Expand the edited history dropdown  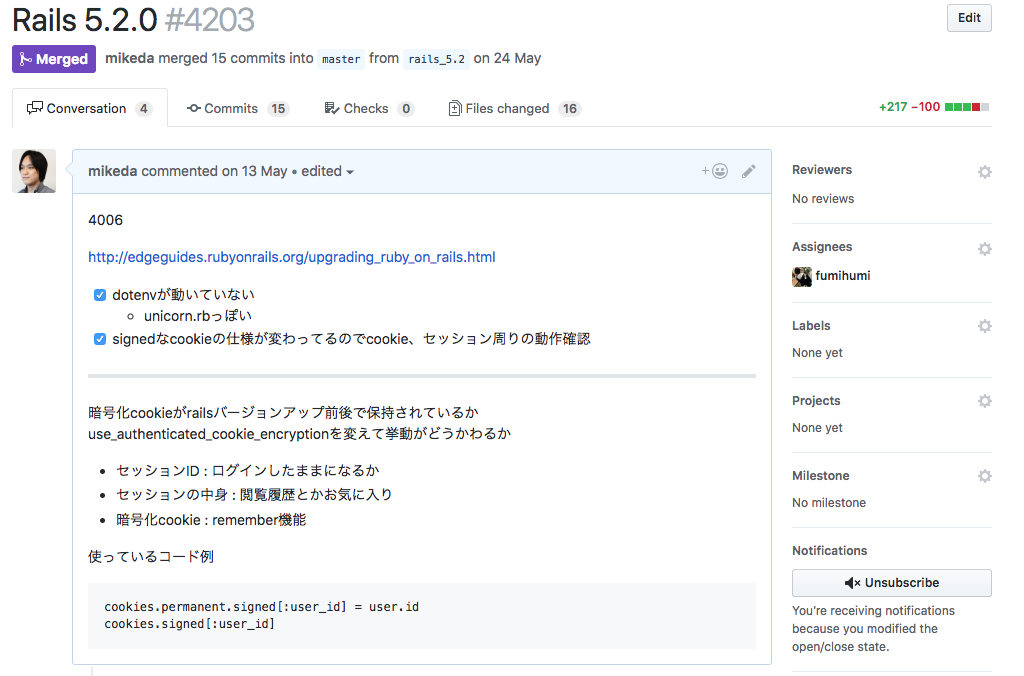[327, 171]
